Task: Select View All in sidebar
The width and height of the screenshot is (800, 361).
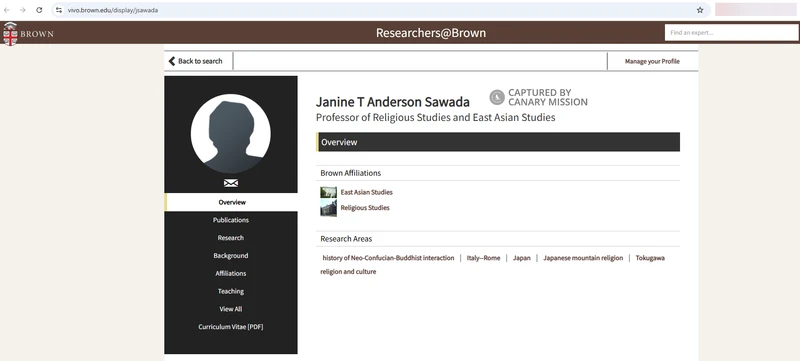Action: pos(231,309)
